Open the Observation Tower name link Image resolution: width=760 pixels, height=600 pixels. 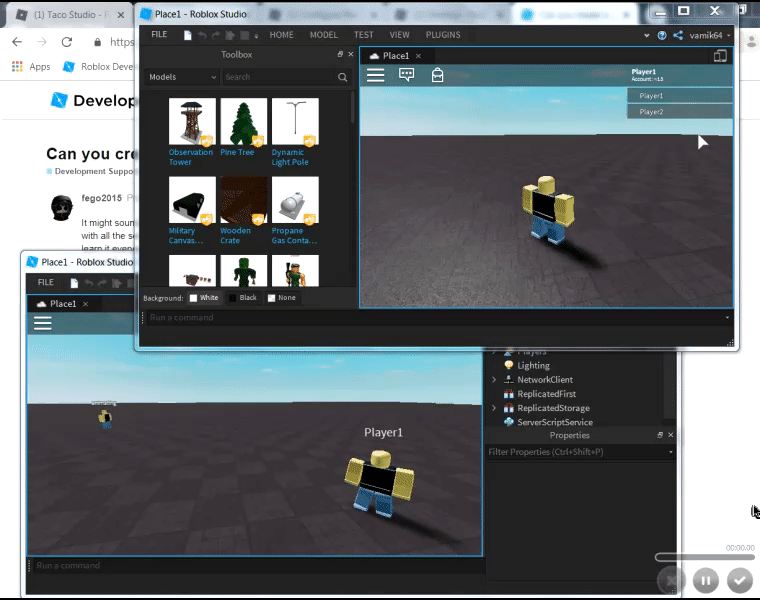[x=190, y=157]
